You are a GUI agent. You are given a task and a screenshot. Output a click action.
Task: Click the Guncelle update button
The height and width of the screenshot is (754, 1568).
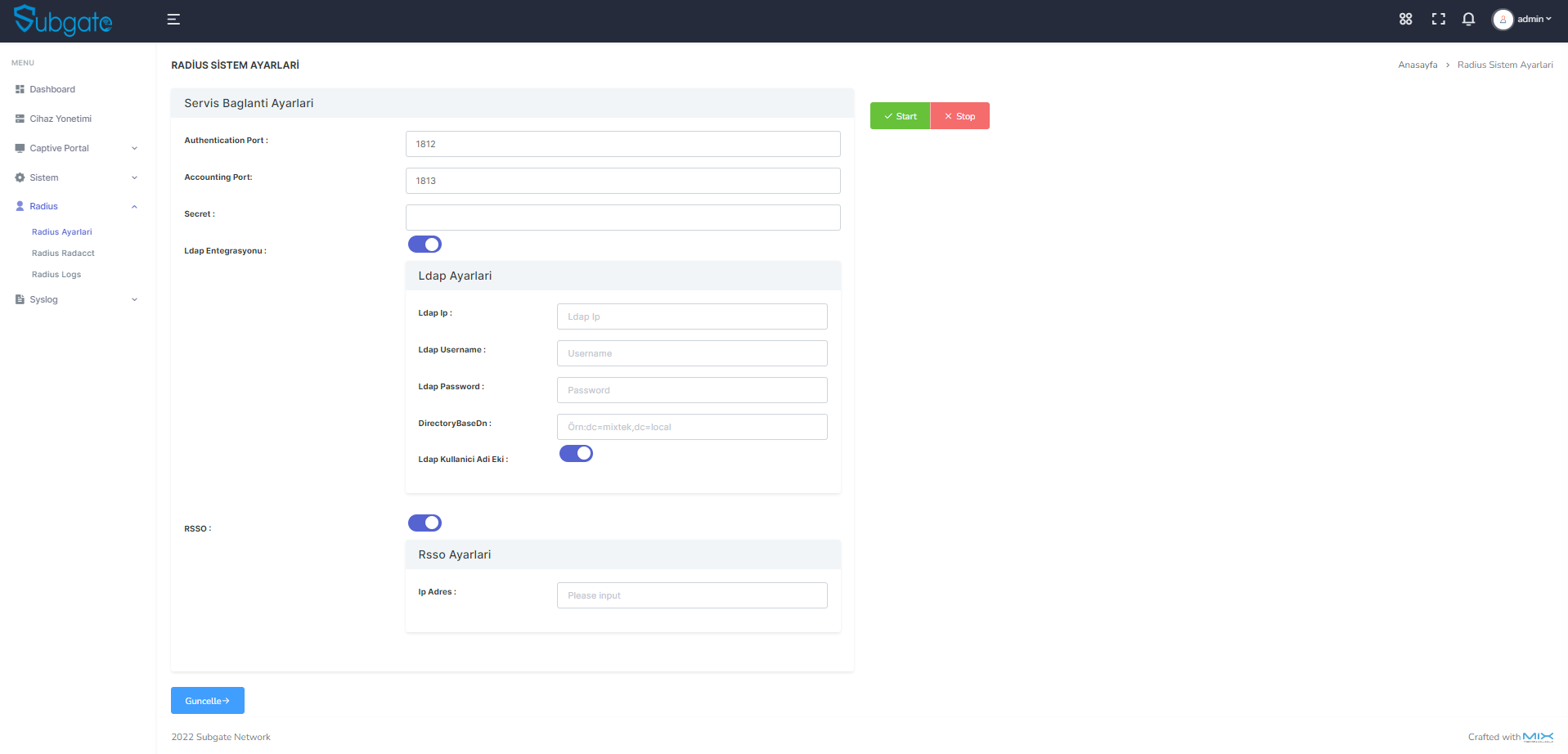click(x=207, y=700)
